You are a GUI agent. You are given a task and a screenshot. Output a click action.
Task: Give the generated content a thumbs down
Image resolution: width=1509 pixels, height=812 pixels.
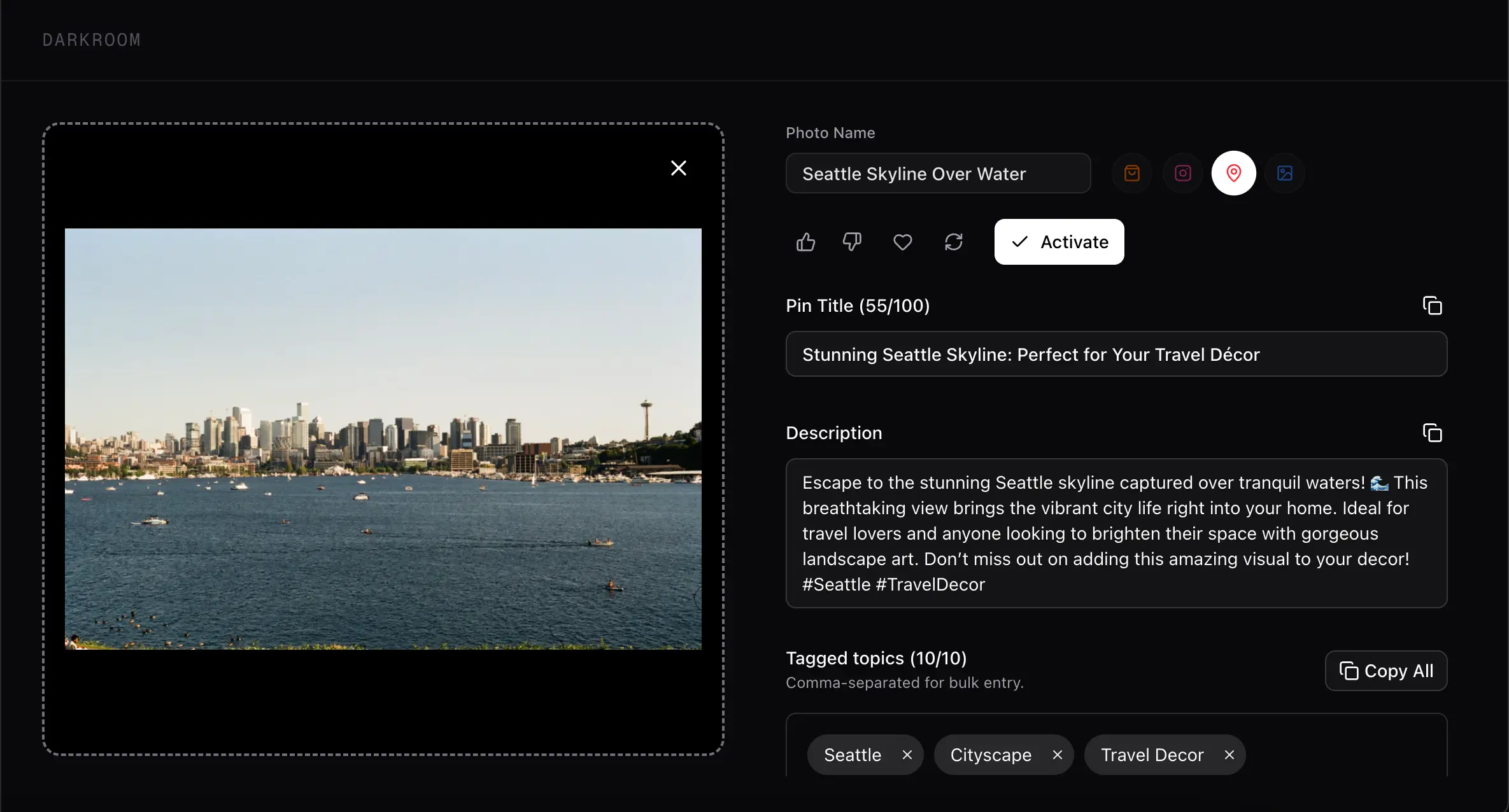tap(852, 242)
